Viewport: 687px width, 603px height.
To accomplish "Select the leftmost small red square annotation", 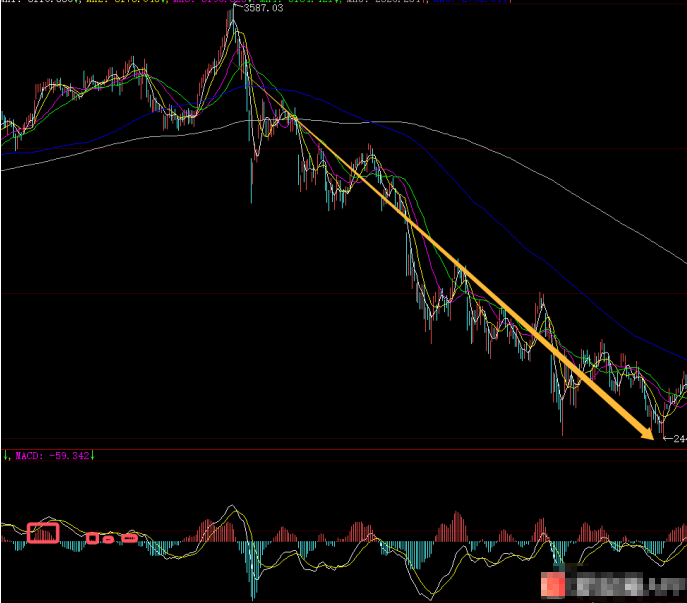I will [92, 539].
